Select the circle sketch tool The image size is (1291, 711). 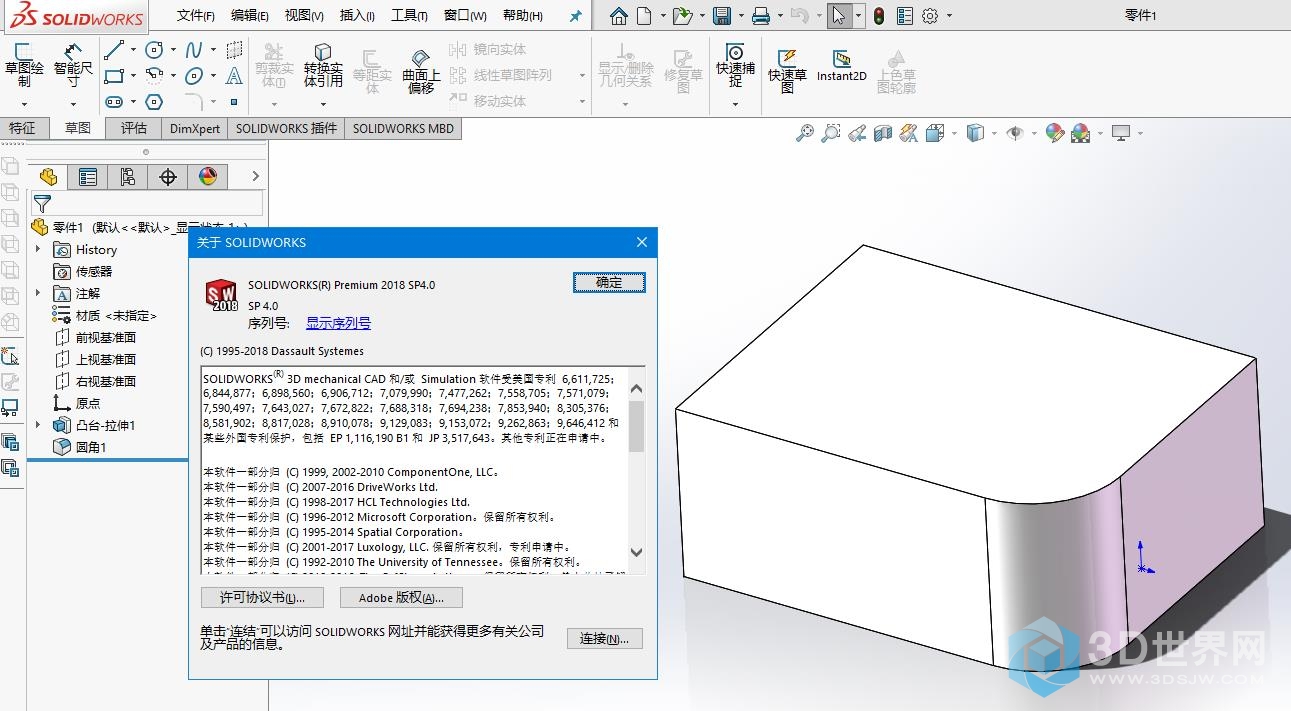click(x=154, y=49)
